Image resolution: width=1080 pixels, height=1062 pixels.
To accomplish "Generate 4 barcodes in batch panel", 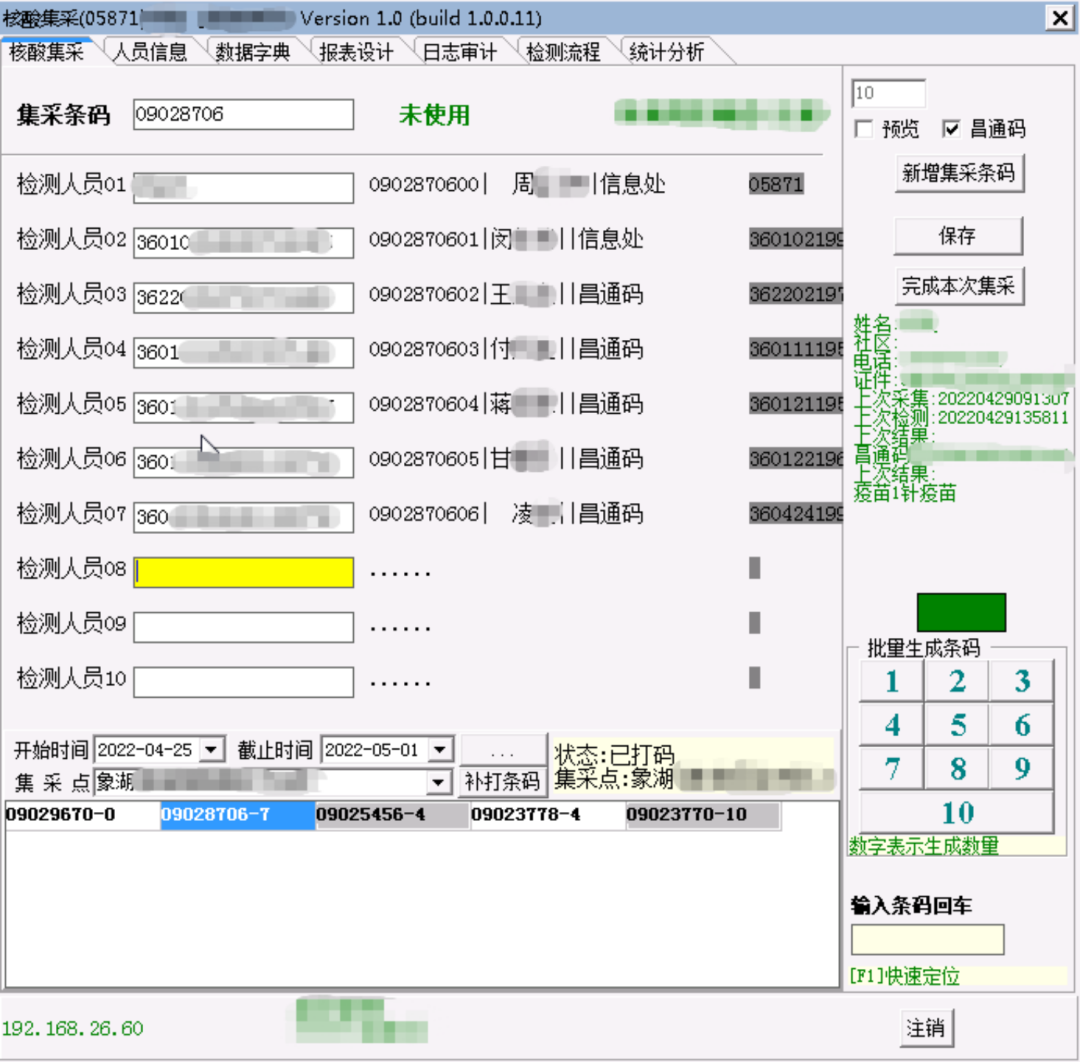I will pos(892,725).
